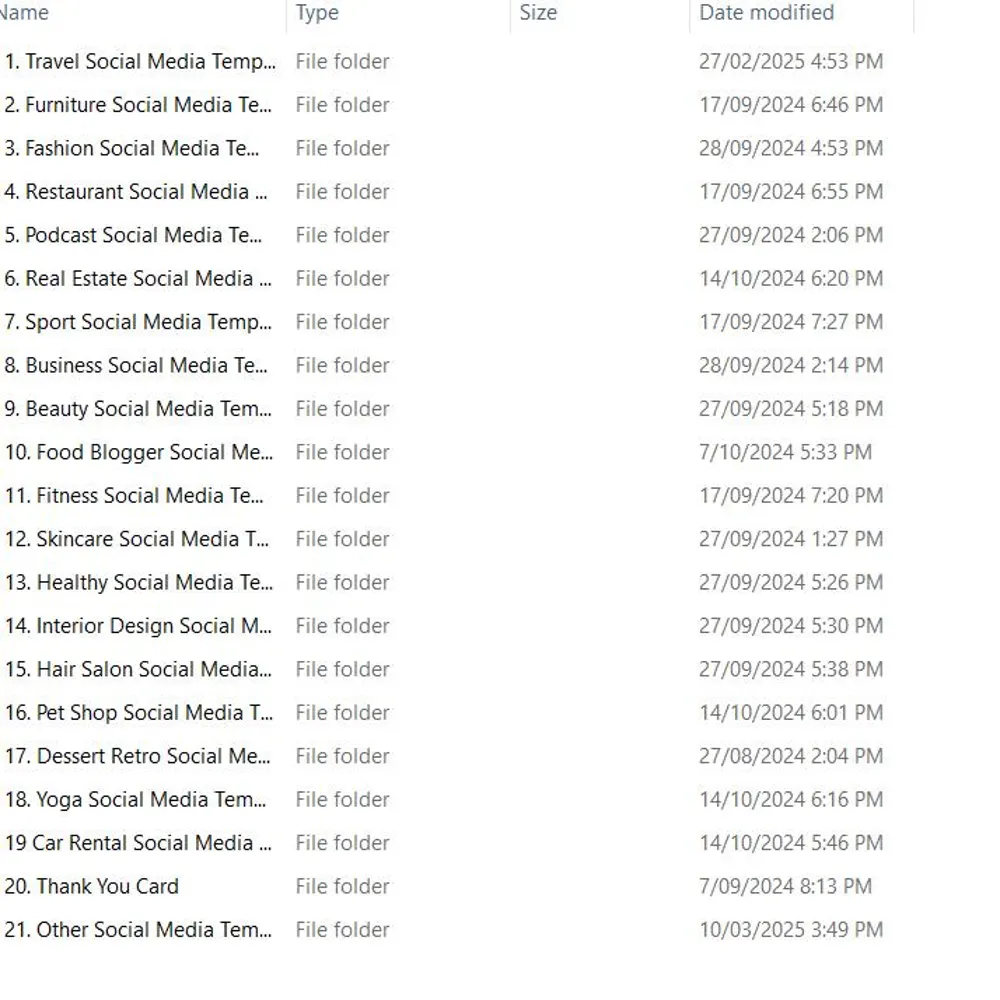Select the 10. Food Blogger folder

pyautogui.click(x=138, y=453)
